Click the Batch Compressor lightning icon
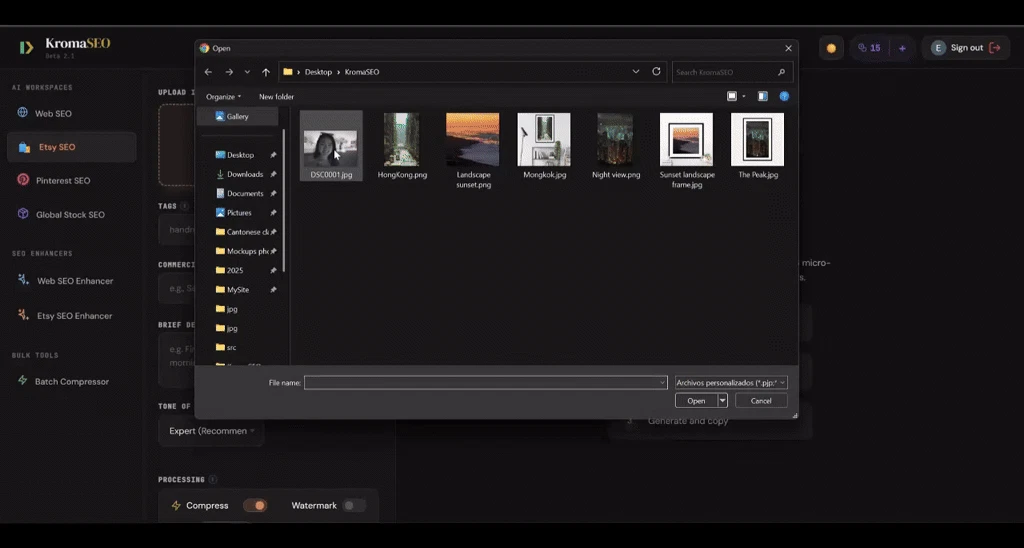 coord(23,381)
